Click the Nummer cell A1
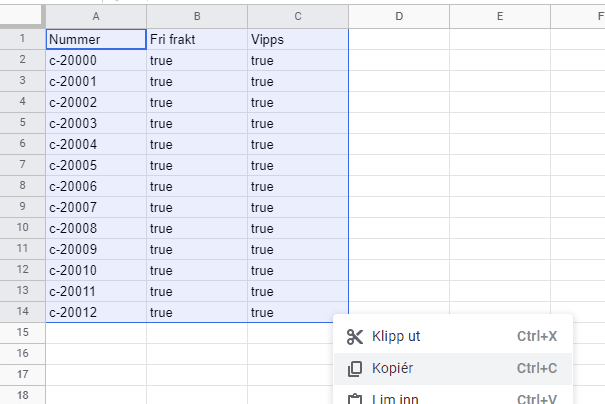This screenshot has height=404, width=605. 96,39
